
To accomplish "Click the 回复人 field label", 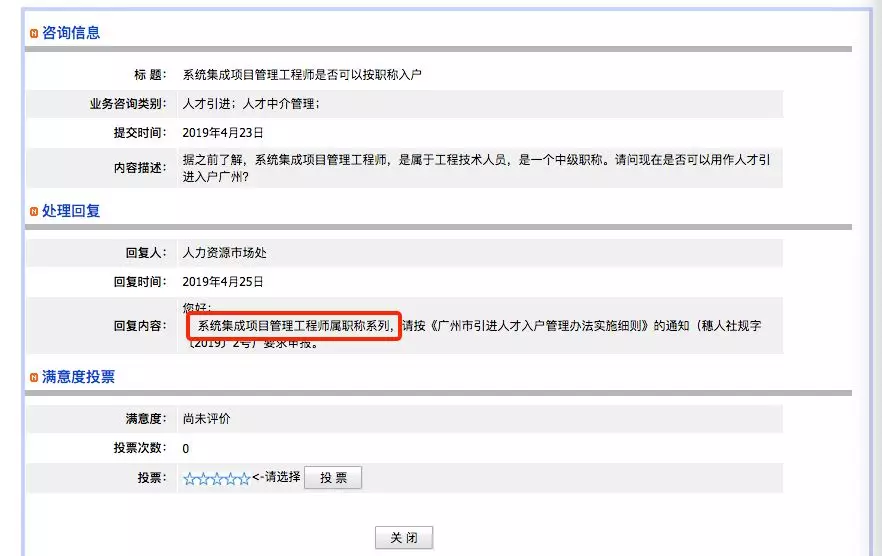I will [x=146, y=253].
